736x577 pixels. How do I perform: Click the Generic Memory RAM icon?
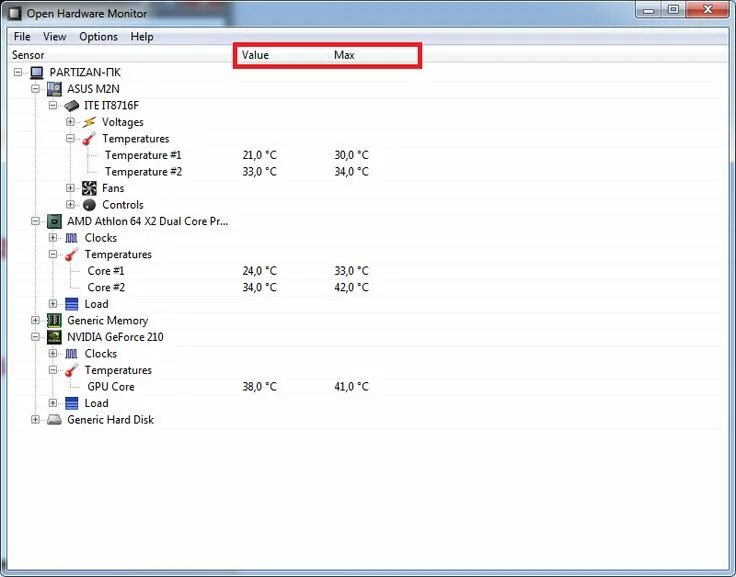54,321
